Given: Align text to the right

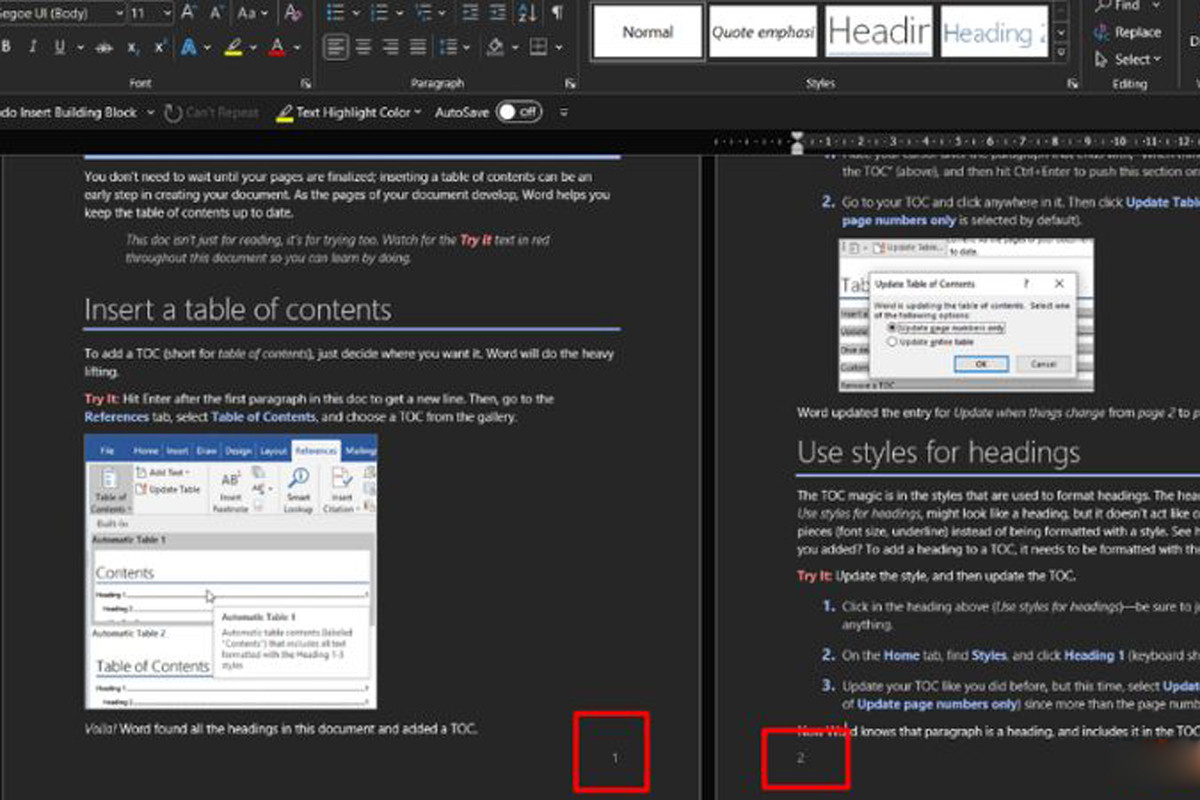Looking at the screenshot, I should pyautogui.click(x=391, y=47).
